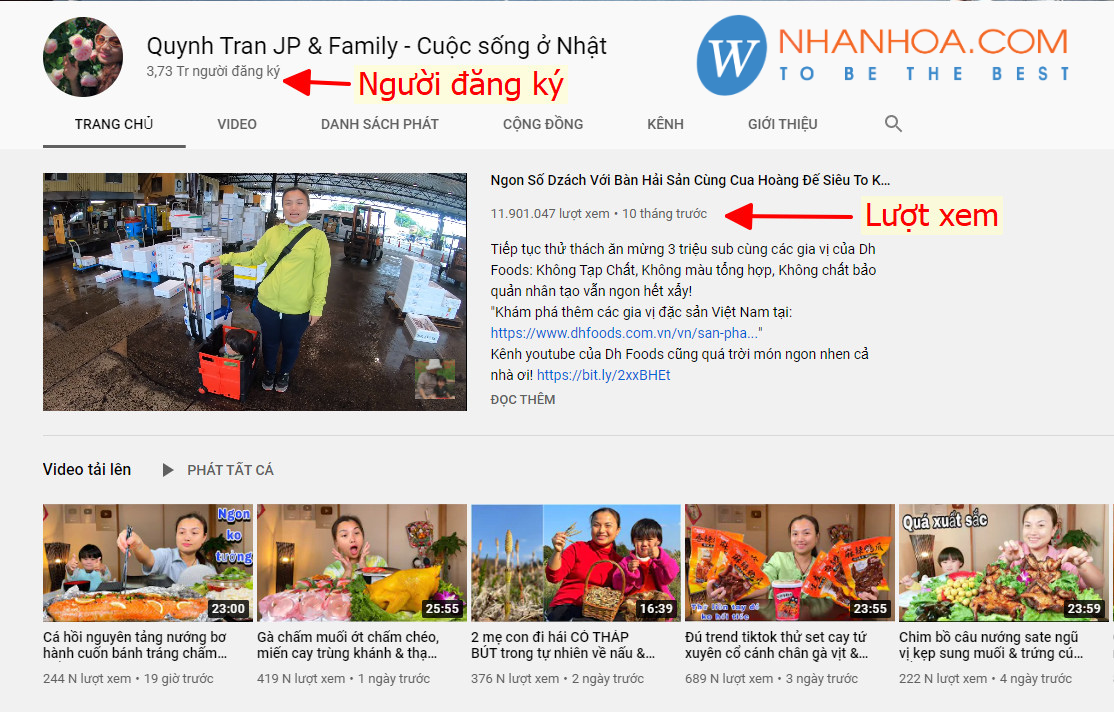This screenshot has width=1114, height=712.
Task: Click the channel search magnifier icon
Action: (x=893, y=124)
